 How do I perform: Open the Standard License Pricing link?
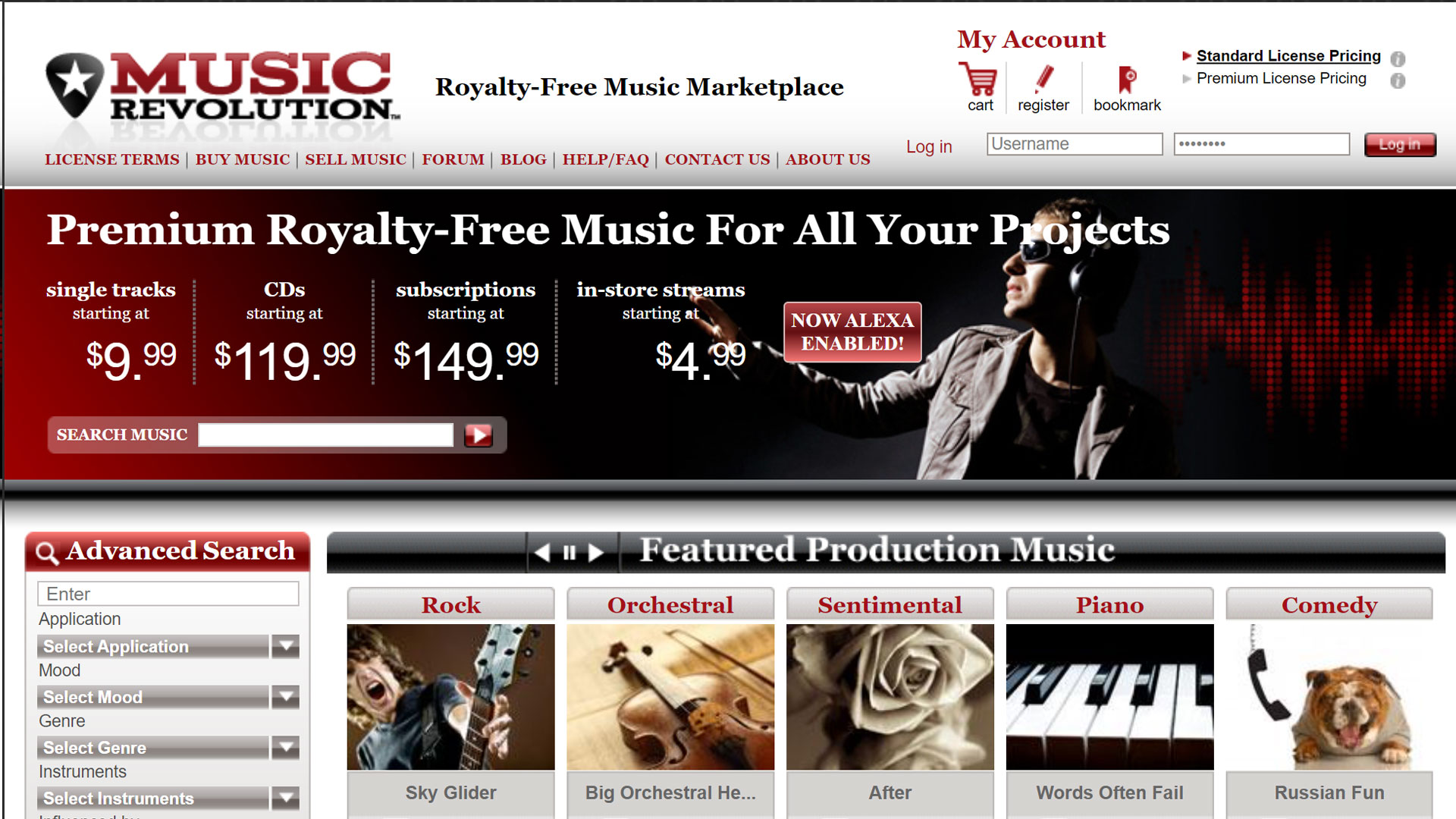coord(1288,56)
